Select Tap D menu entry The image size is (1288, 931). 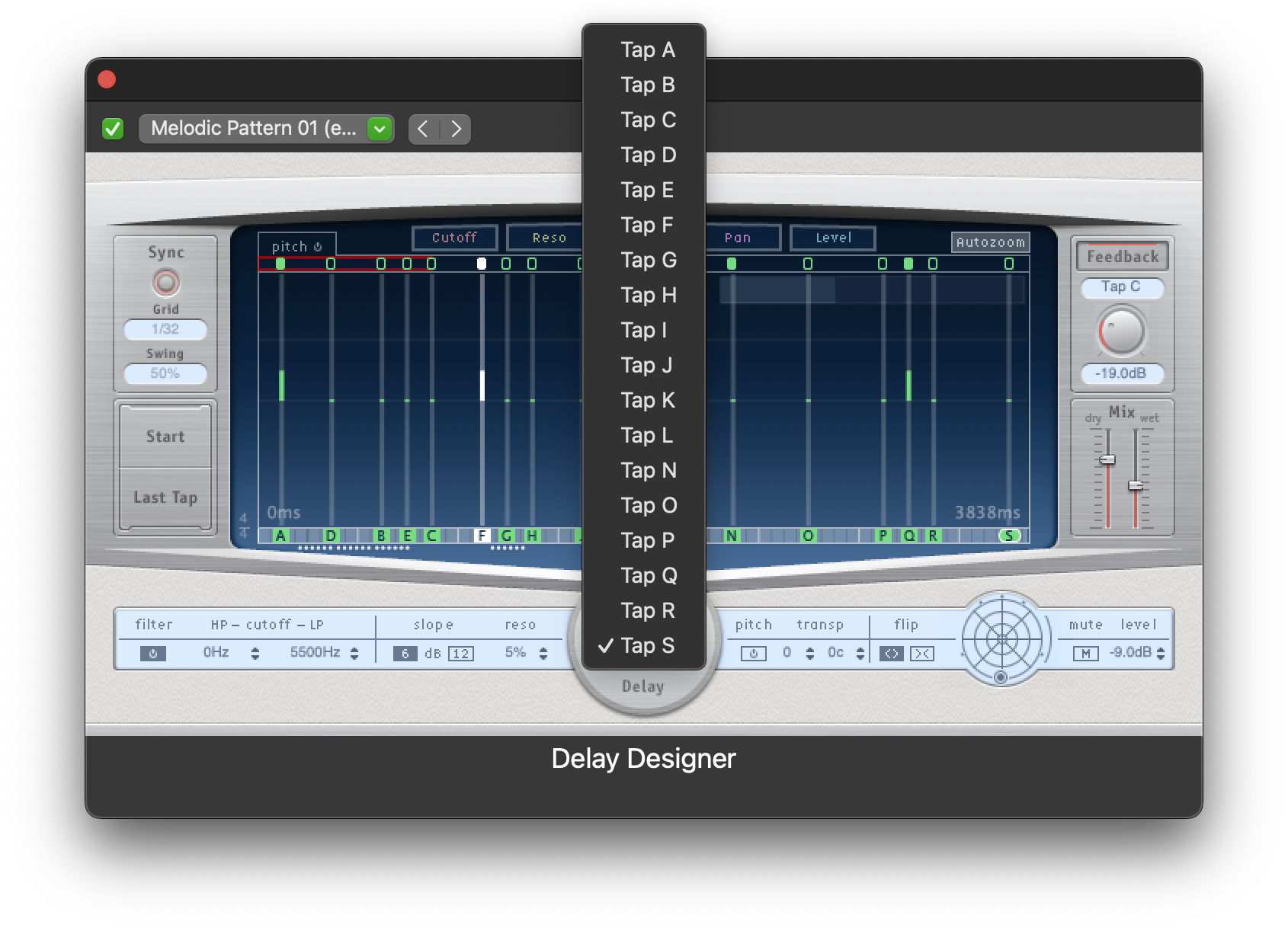click(x=644, y=155)
